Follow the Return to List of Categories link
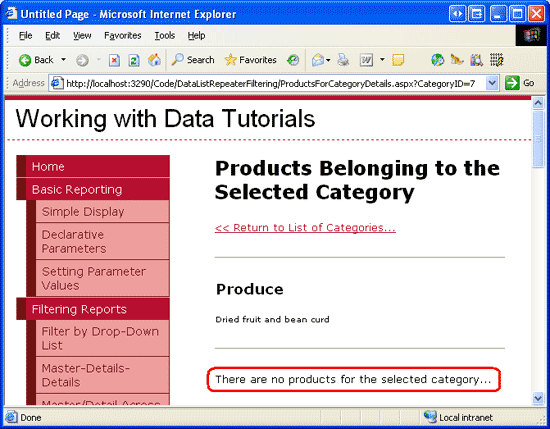 (x=305, y=228)
